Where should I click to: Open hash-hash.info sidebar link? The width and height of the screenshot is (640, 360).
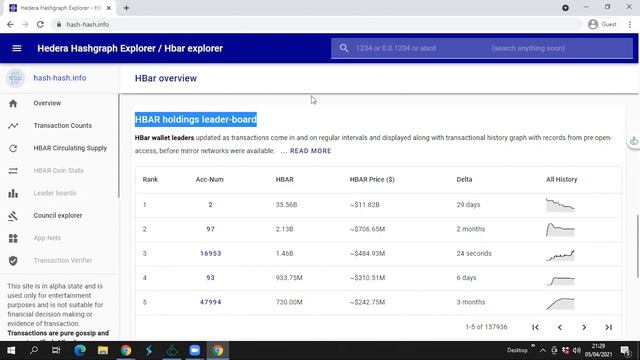pyautogui.click(x=60, y=78)
